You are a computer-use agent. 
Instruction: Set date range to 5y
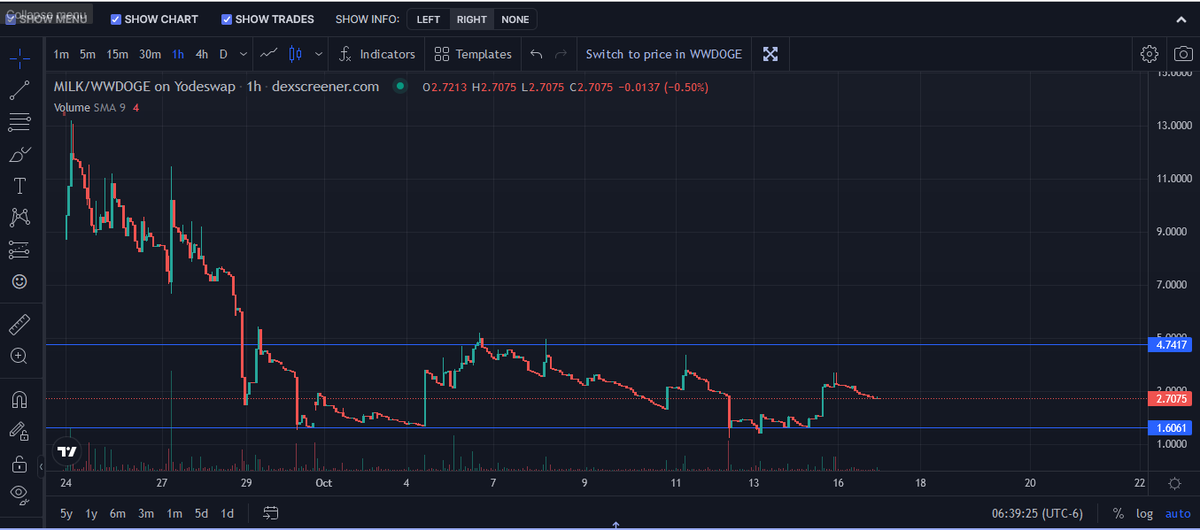pyautogui.click(x=66, y=513)
